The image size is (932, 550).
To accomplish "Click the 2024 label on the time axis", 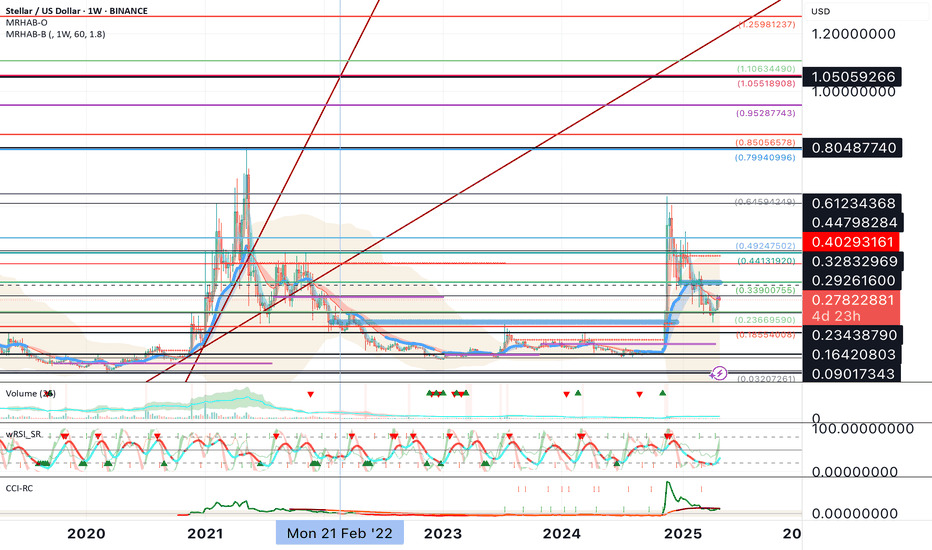I will [562, 533].
